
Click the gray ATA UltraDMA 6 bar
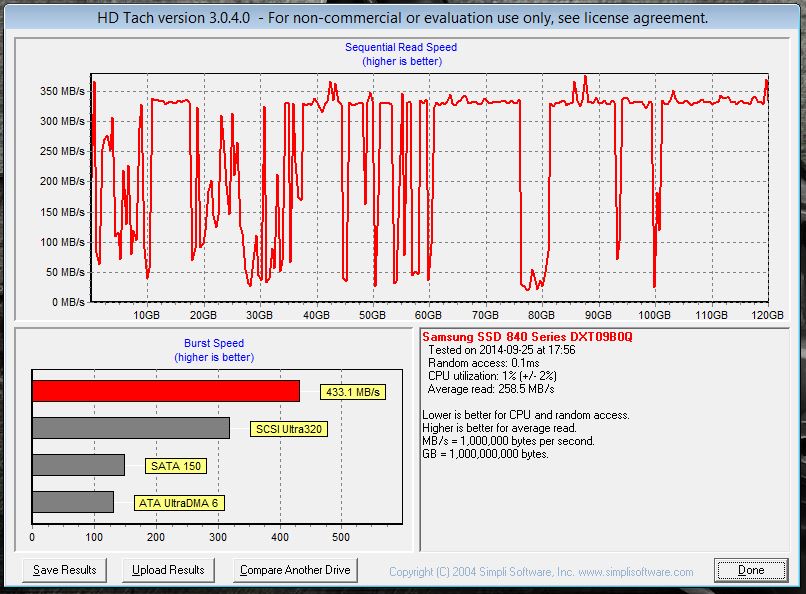pos(73,502)
